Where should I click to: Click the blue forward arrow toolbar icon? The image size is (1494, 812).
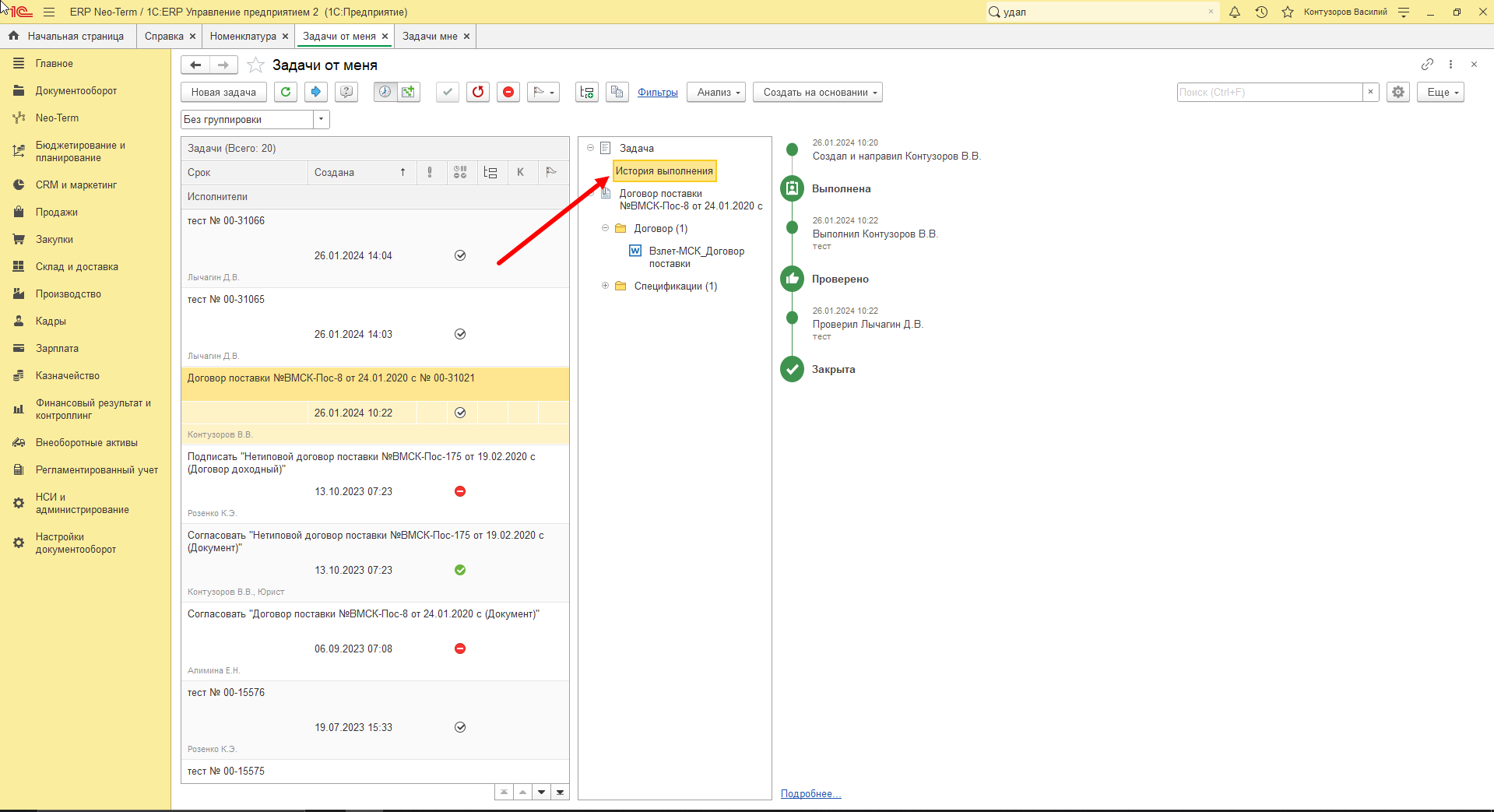coord(315,92)
